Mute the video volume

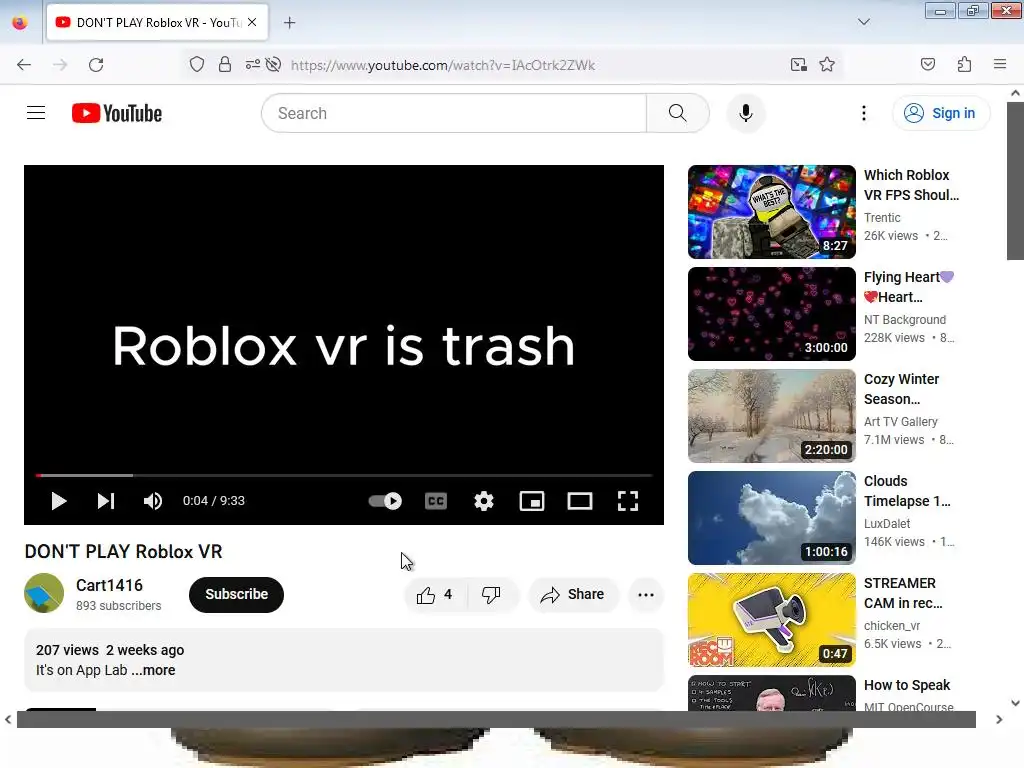[153, 501]
